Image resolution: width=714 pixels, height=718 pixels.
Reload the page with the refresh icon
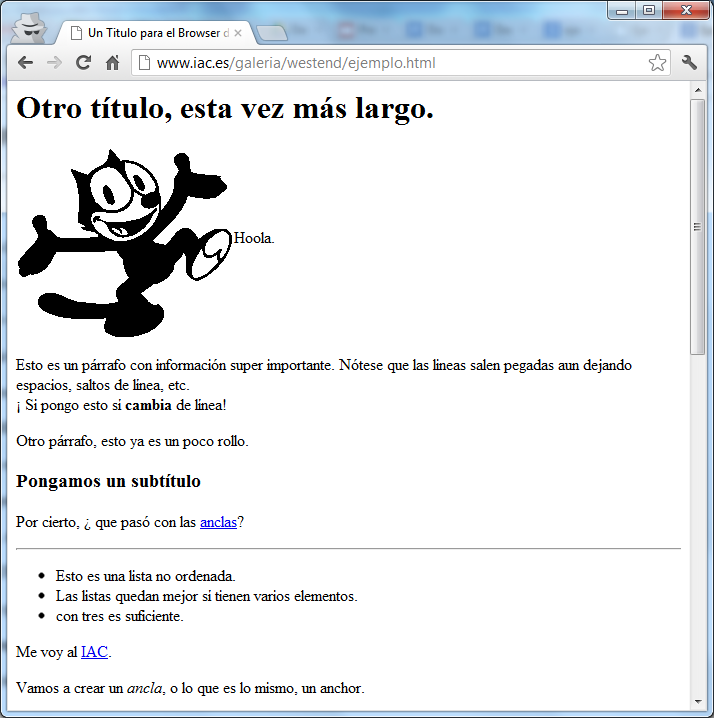pyautogui.click(x=83, y=63)
